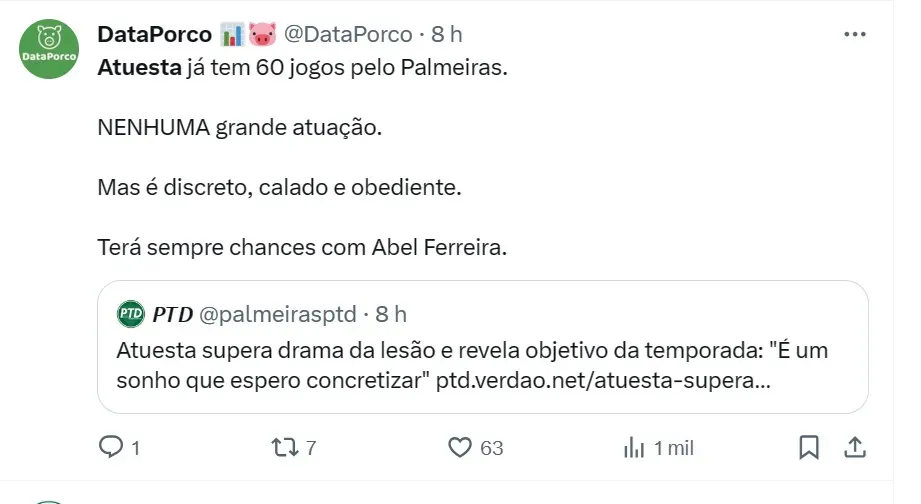
Task: Click the 1 mil views count
Action: tap(673, 448)
